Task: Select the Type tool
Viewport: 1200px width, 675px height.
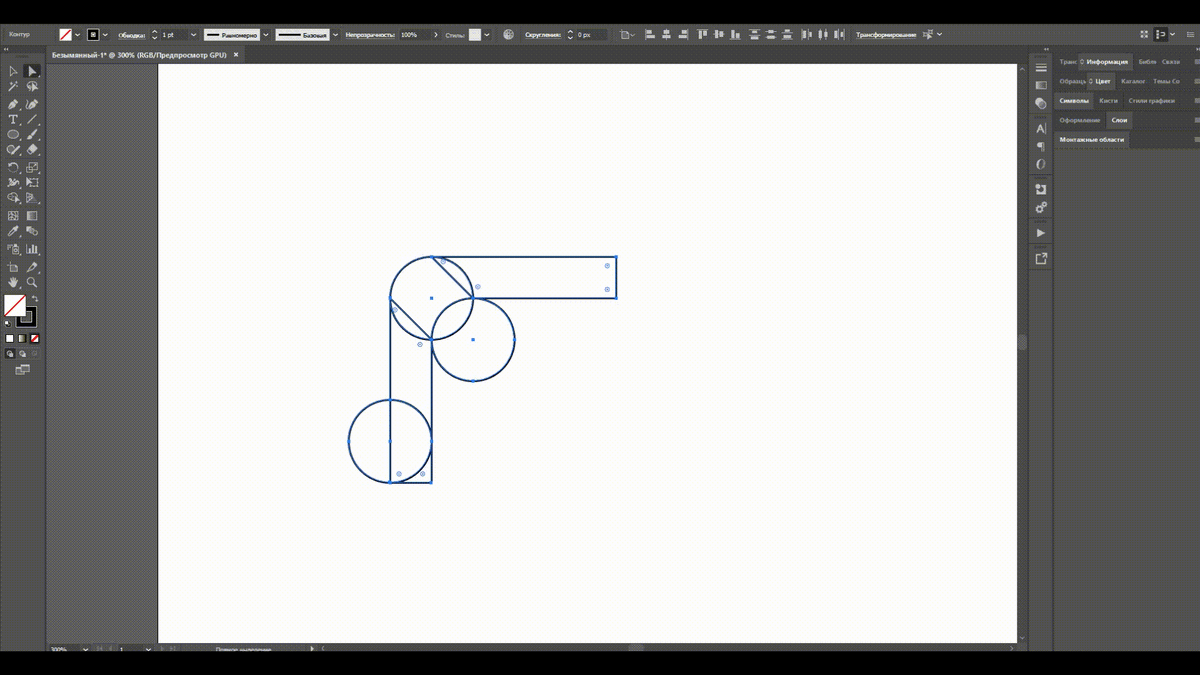Action: [13, 119]
